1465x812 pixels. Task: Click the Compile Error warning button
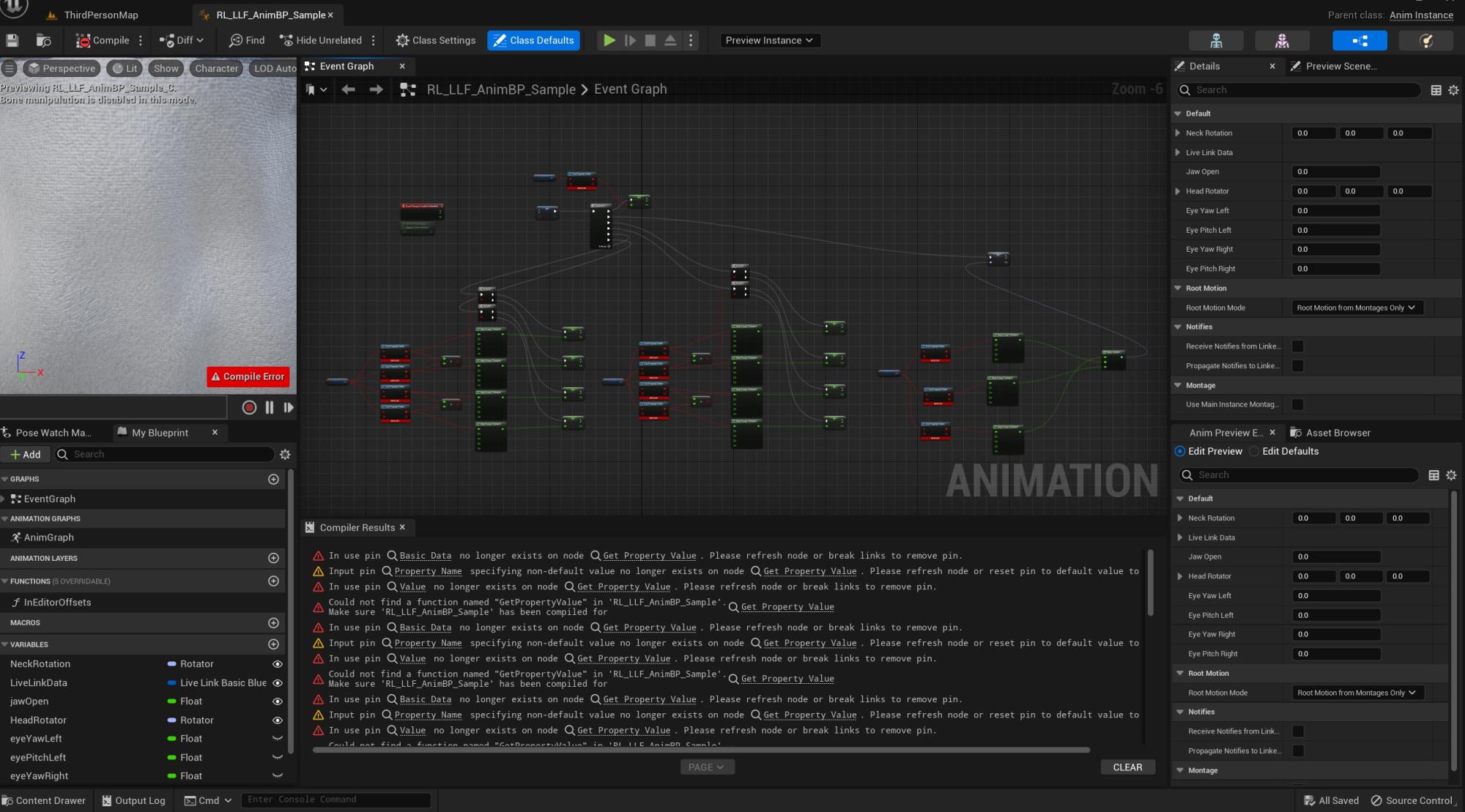248,376
